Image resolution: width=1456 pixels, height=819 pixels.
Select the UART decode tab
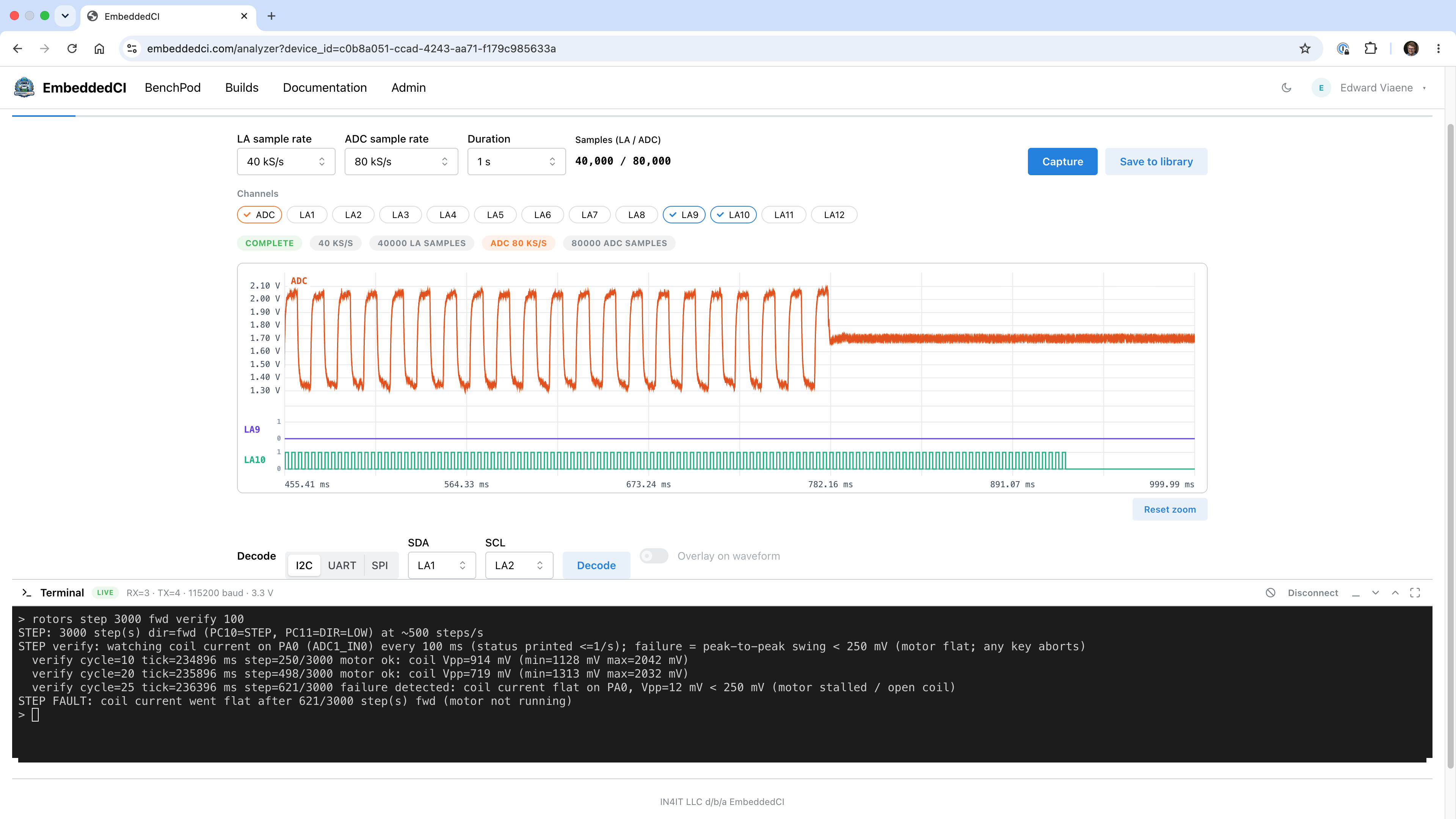point(342,565)
